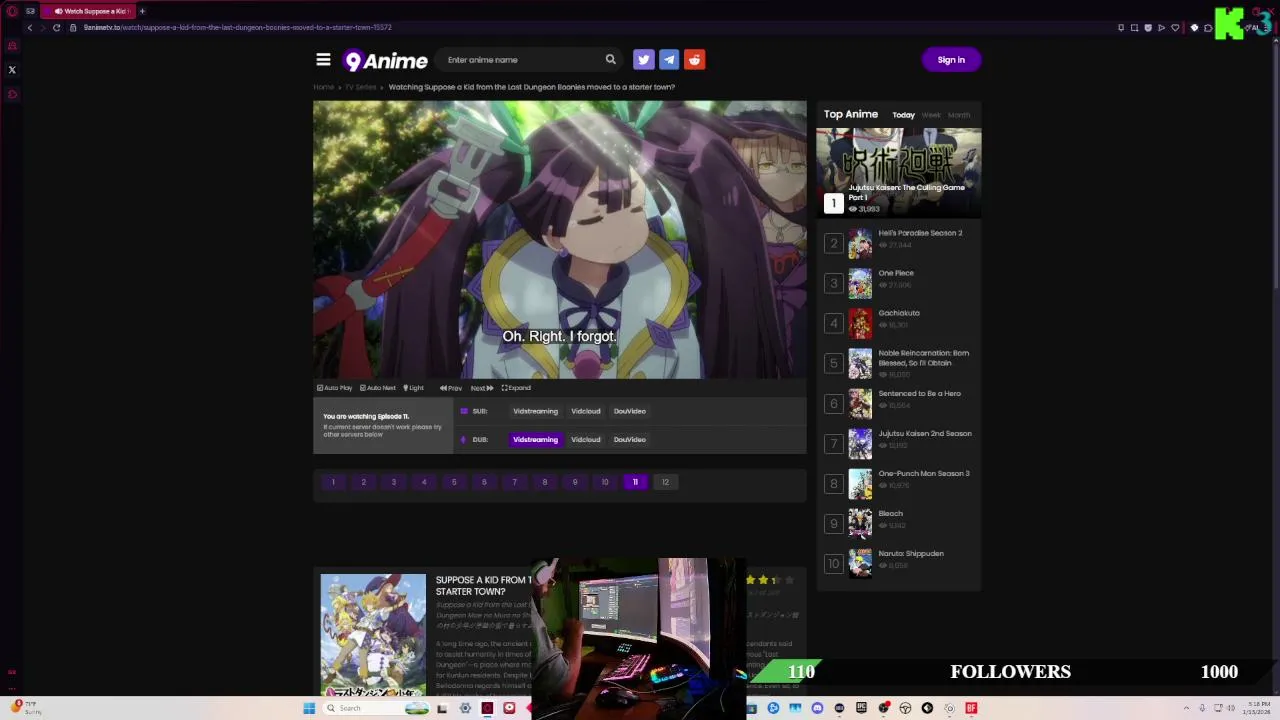Click the browser forward arrow
The width and height of the screenshot is (1280, 720).
[43, 27]
